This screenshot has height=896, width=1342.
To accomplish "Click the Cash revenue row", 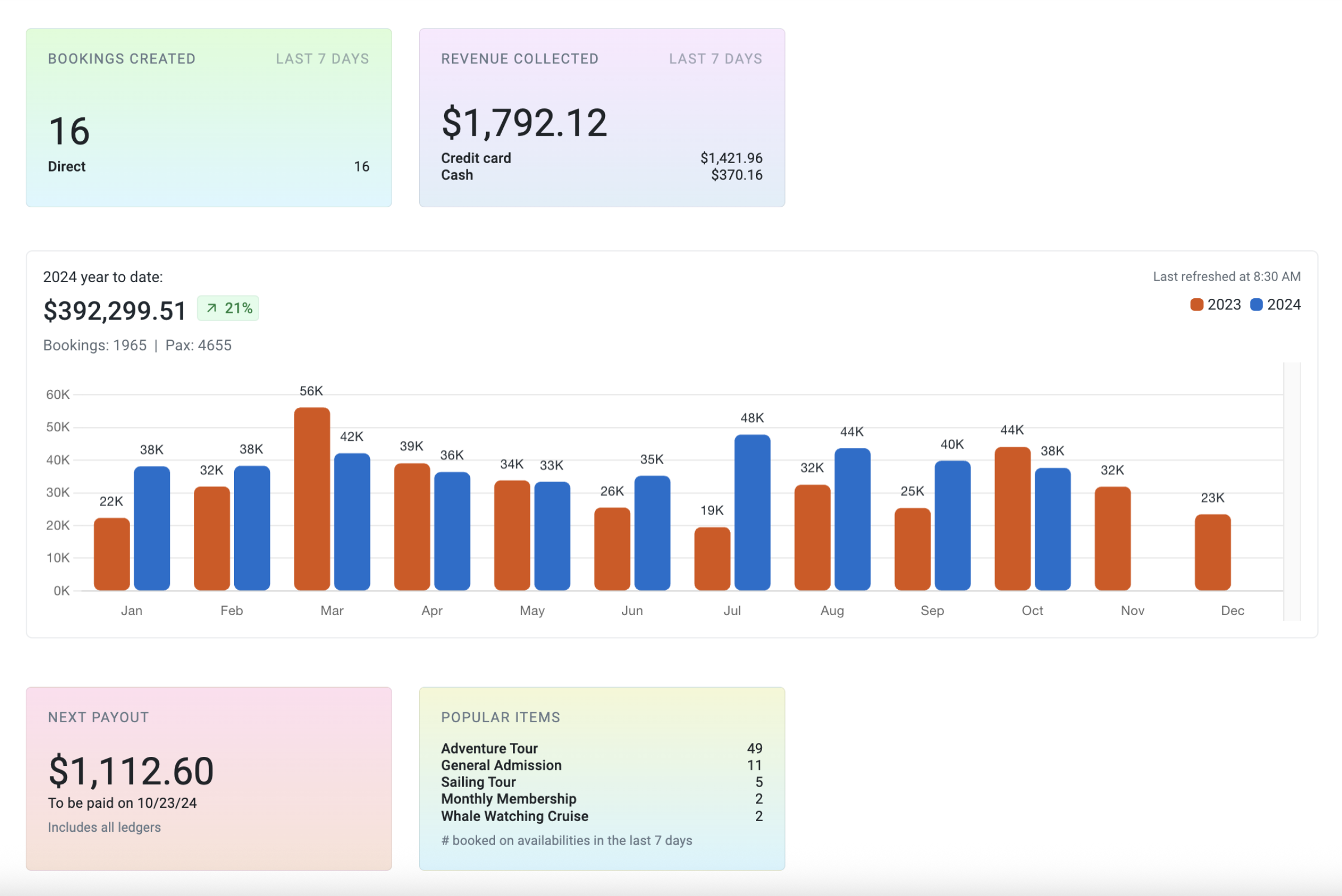I will [x=457, y=175].
